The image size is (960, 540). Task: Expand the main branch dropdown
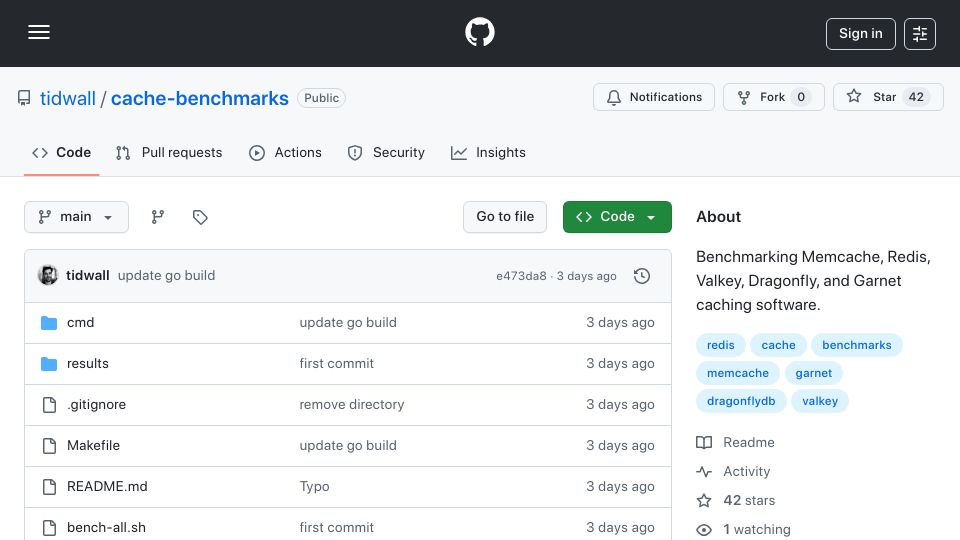pyautogui.click(x=77, y=217)
